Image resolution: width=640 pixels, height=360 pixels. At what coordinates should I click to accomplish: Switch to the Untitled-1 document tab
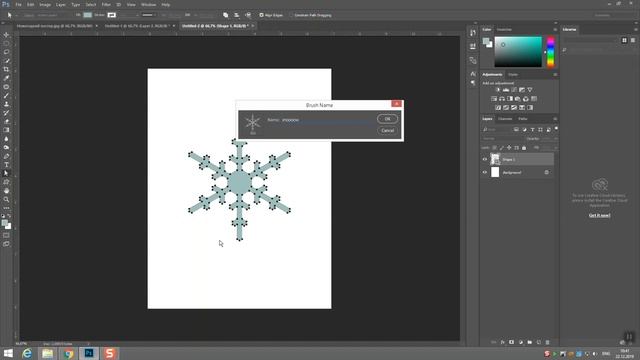click(x=137, y=26)
